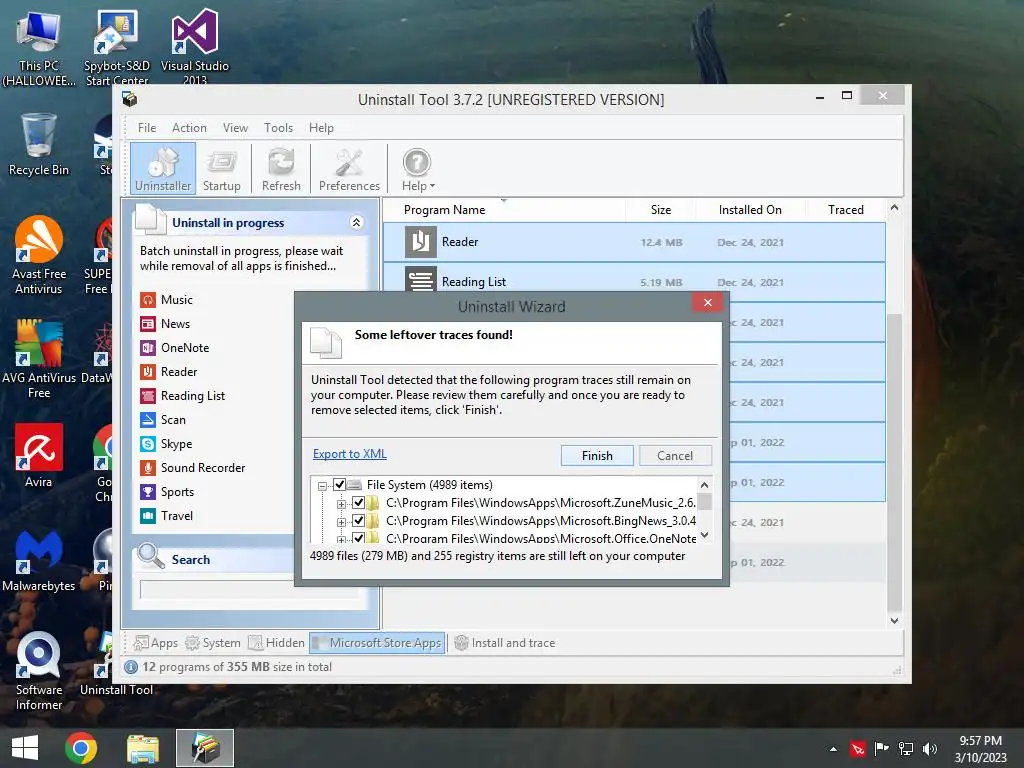Show hidden system tray icons arrow
The width and height of the screenshot is (1024, 768).
click(x=833, y=749)
